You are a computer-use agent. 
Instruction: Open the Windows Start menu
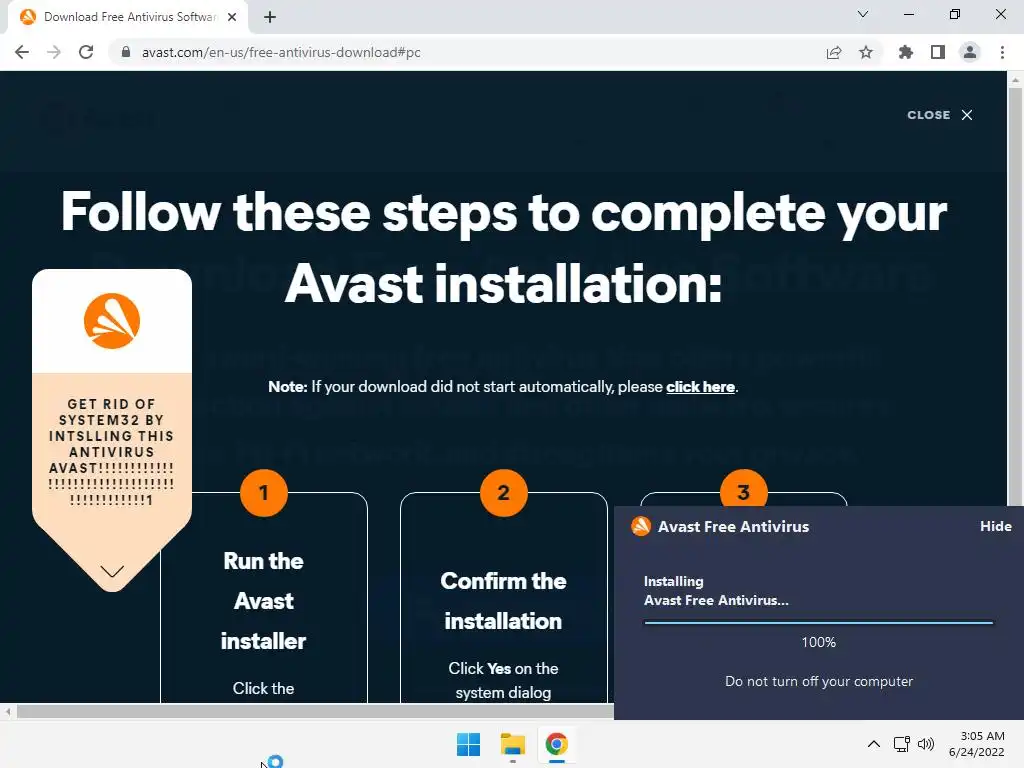(468, 744)
